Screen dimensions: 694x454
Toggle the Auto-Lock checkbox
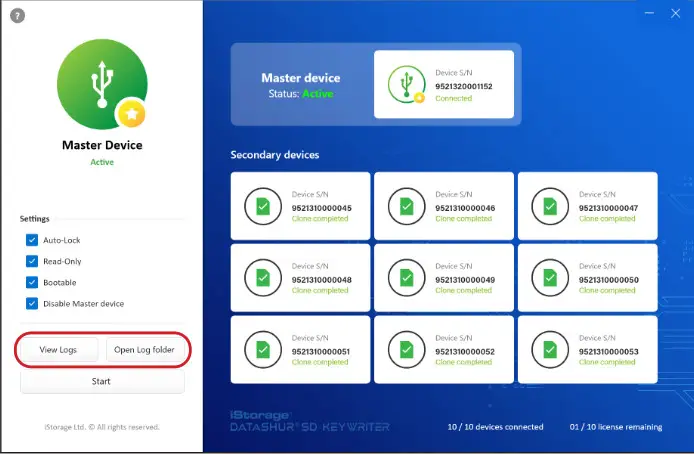pyautogui.click(x=32, y=240)
